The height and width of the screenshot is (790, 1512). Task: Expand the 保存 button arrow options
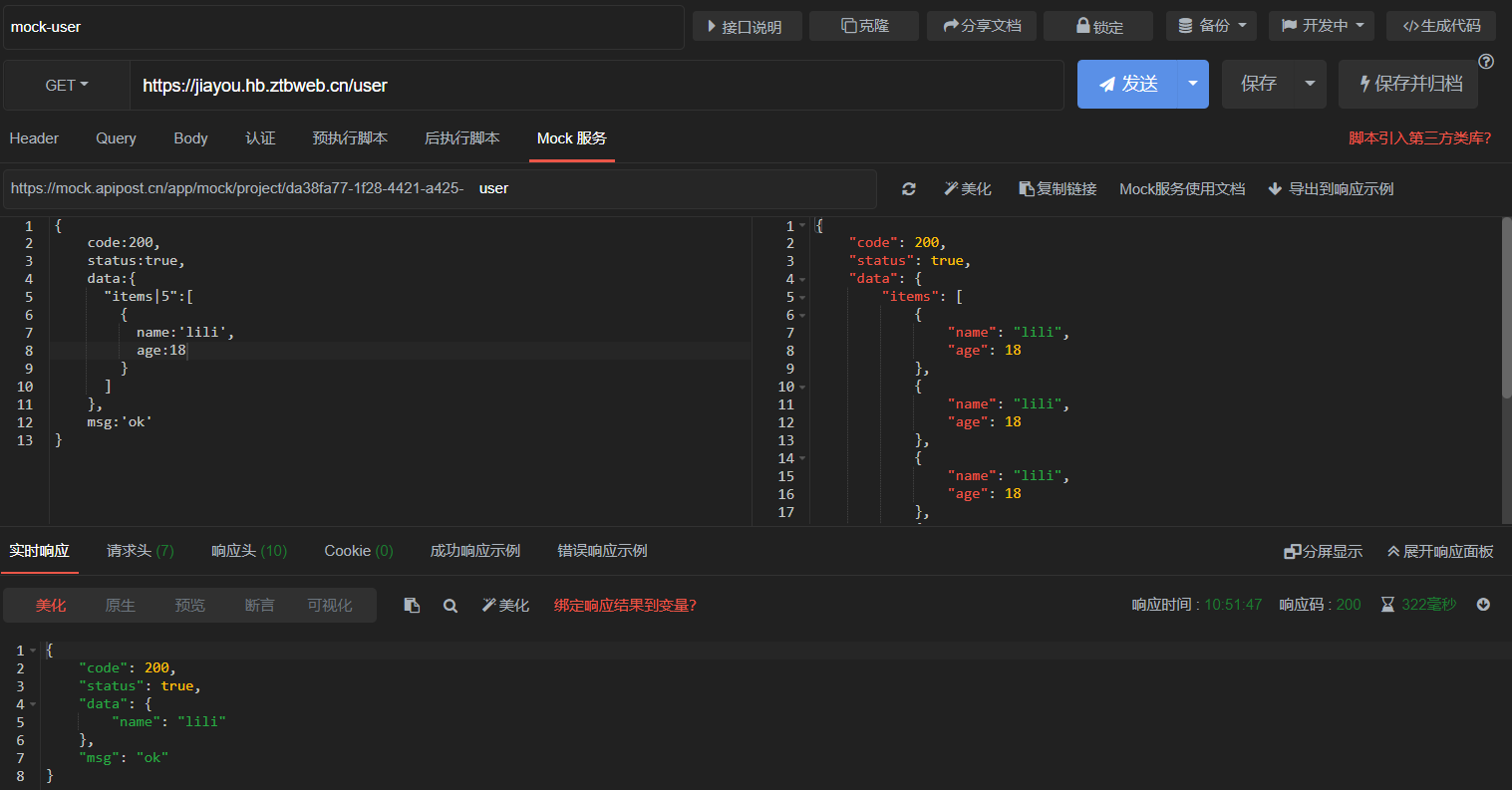coord(1310,85)
